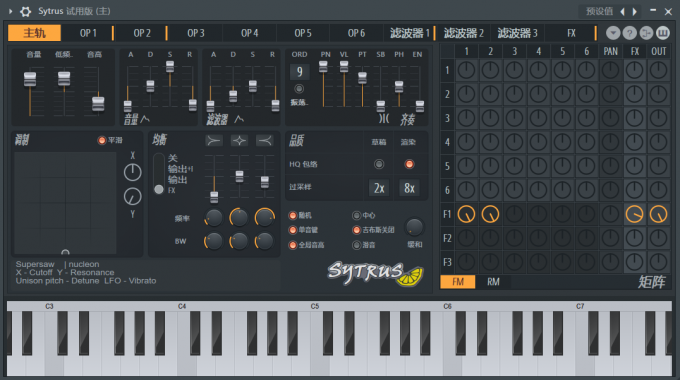Click the 缓和 knob

[x=414, y=226]
